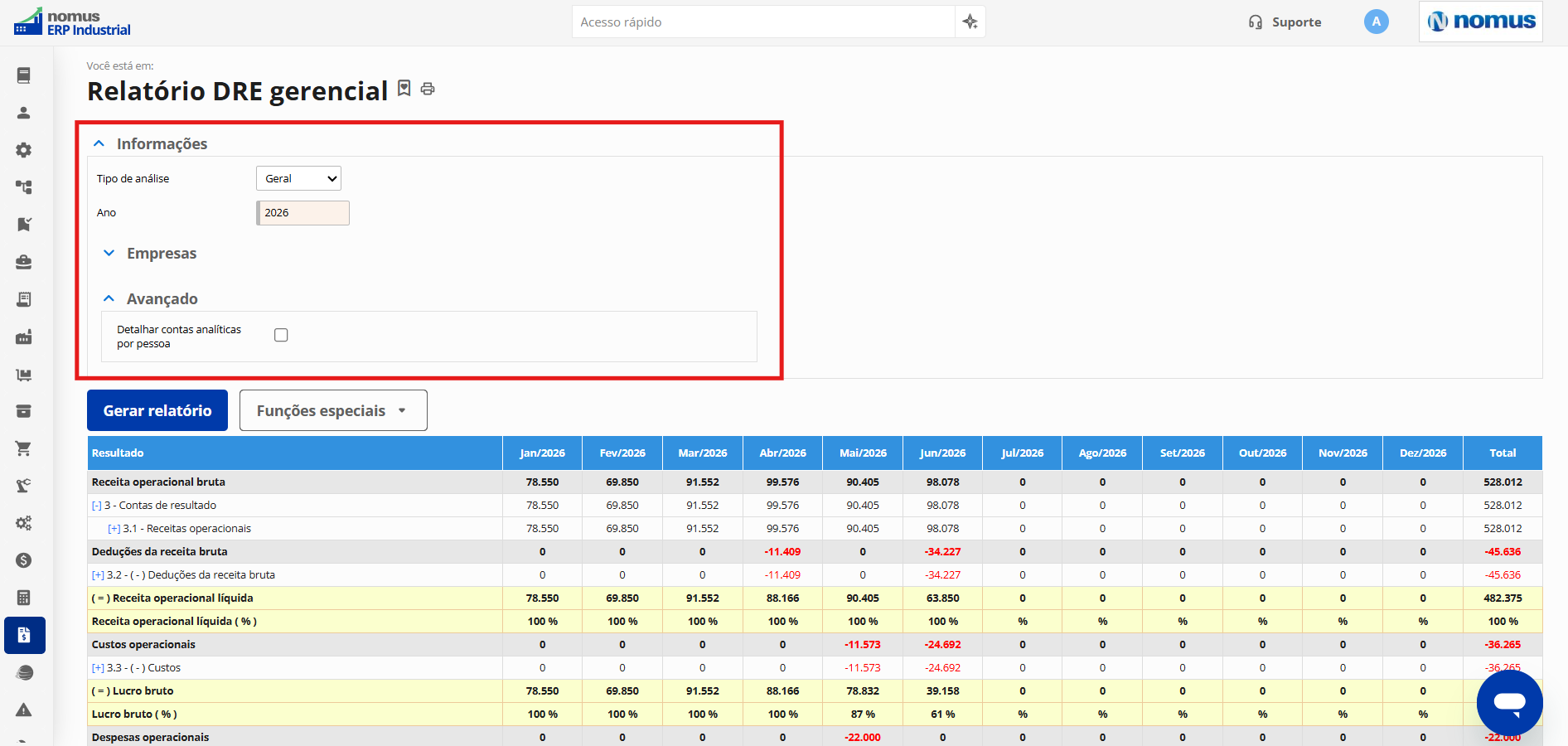Open the warning triangle sidebar icon

click(24, 710)
